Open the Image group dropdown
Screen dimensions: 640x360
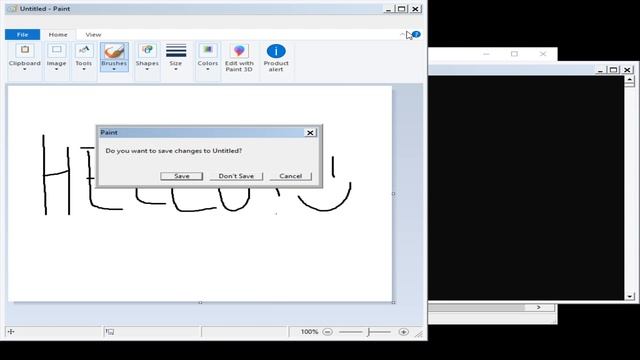56,58
